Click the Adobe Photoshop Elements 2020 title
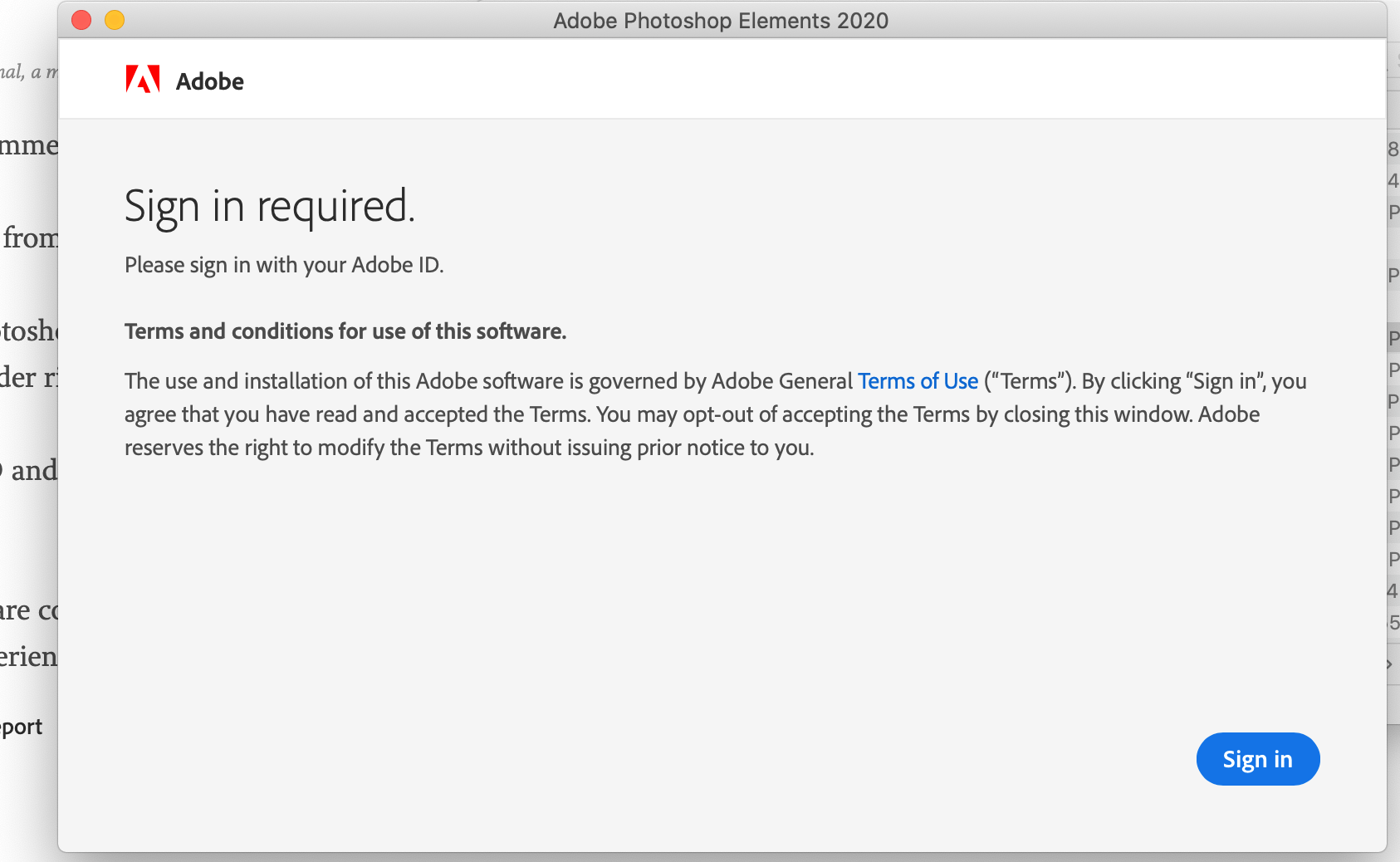 [721, 20]
